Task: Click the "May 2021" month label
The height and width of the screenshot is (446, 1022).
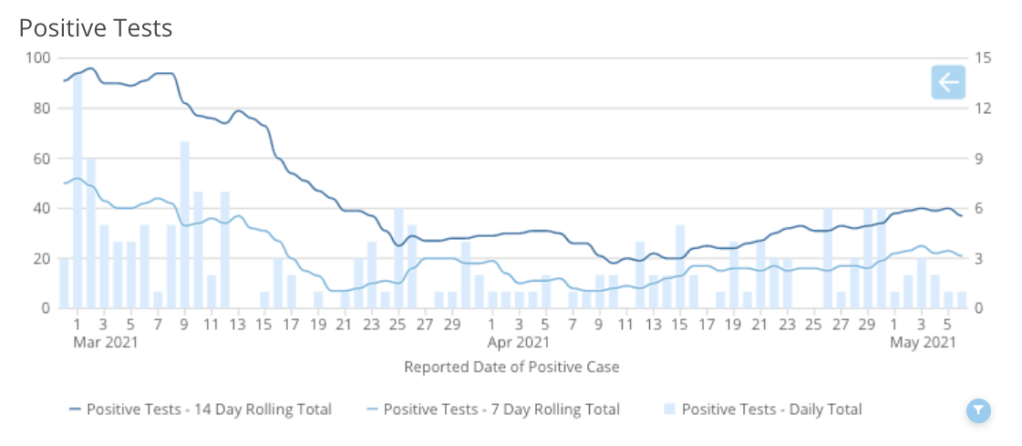Action: click(922, 342)
